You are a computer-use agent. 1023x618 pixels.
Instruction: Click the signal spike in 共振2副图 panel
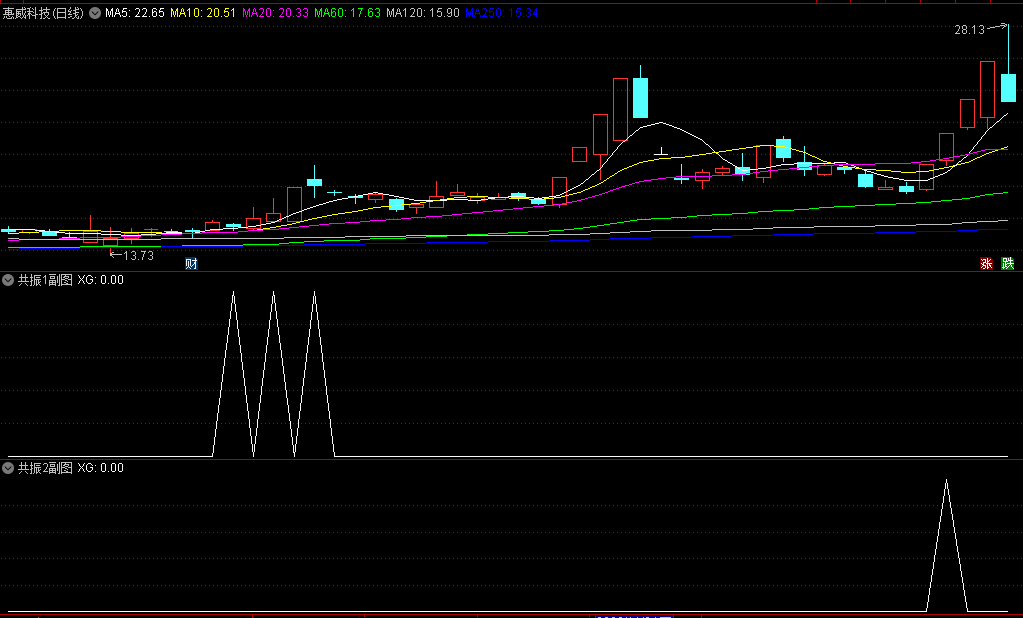point(947,546)
